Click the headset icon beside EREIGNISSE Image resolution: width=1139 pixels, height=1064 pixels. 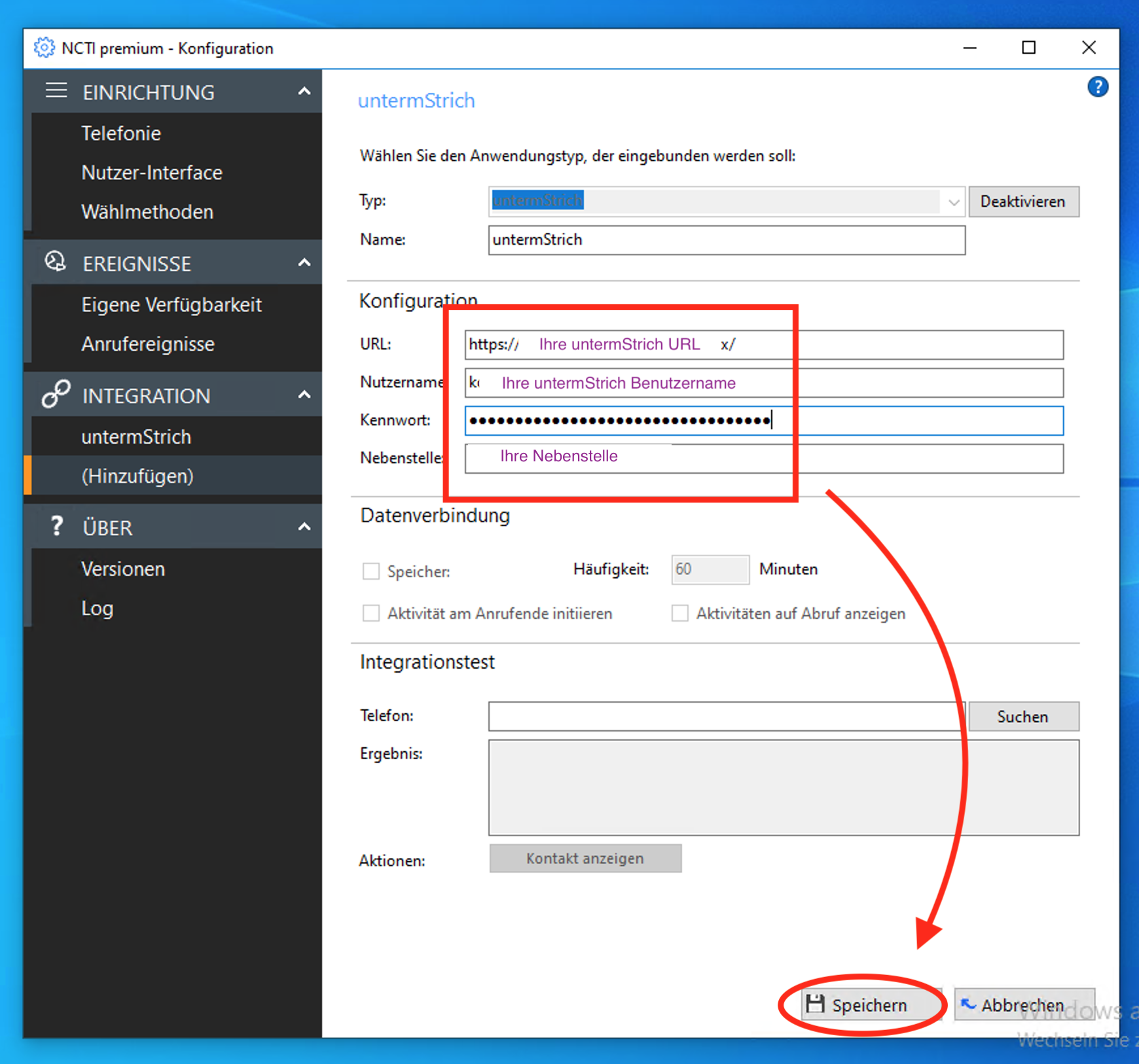[x=56, y=262]
